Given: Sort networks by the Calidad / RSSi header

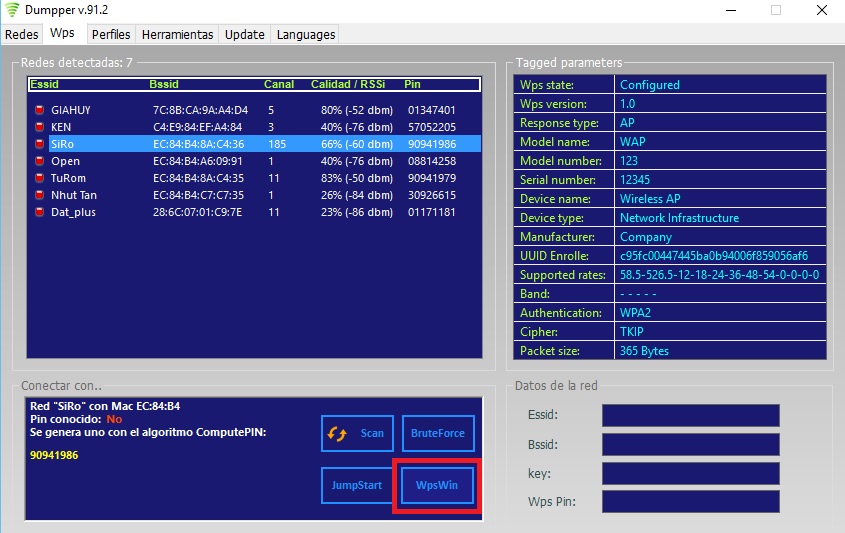Looking at the screenshot, I should 348,85.
